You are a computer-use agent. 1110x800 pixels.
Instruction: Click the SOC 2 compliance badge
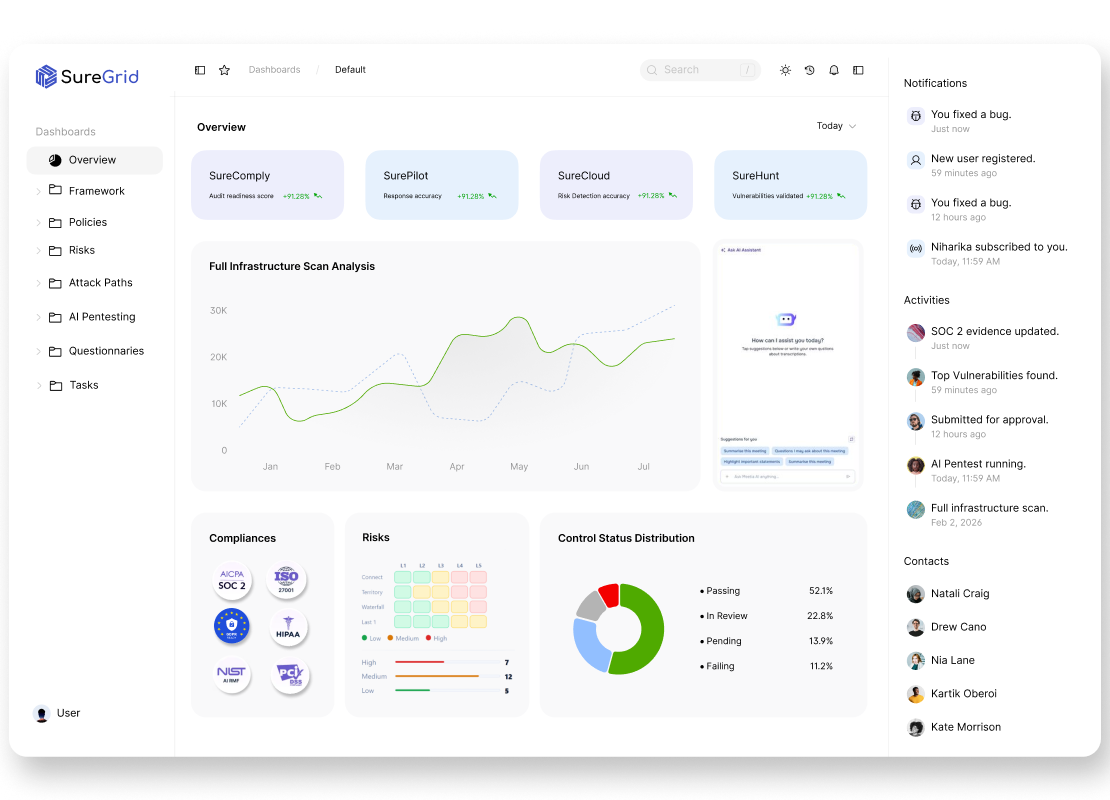point(232,581)
